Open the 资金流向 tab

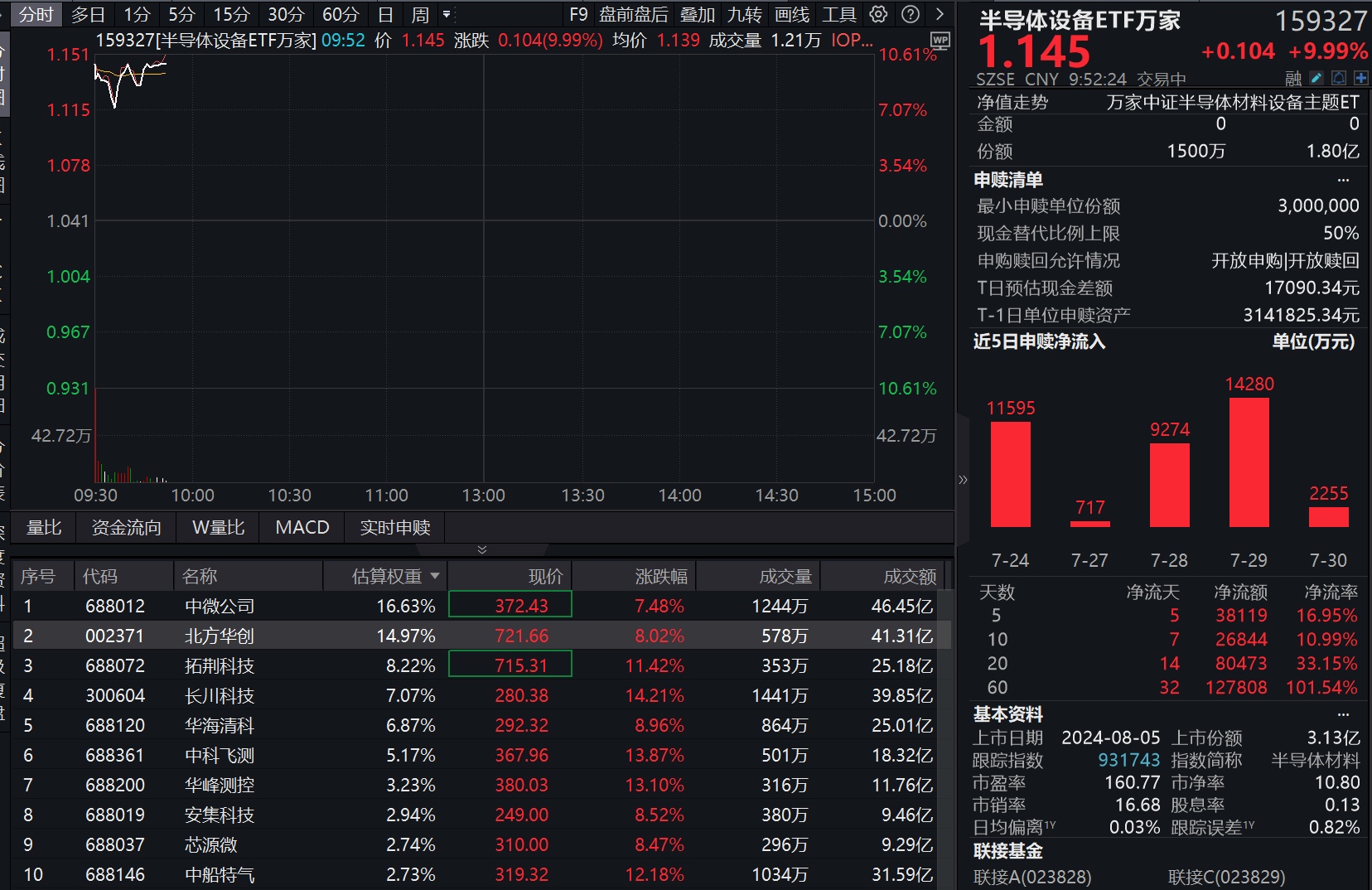(x=126, y=528)
